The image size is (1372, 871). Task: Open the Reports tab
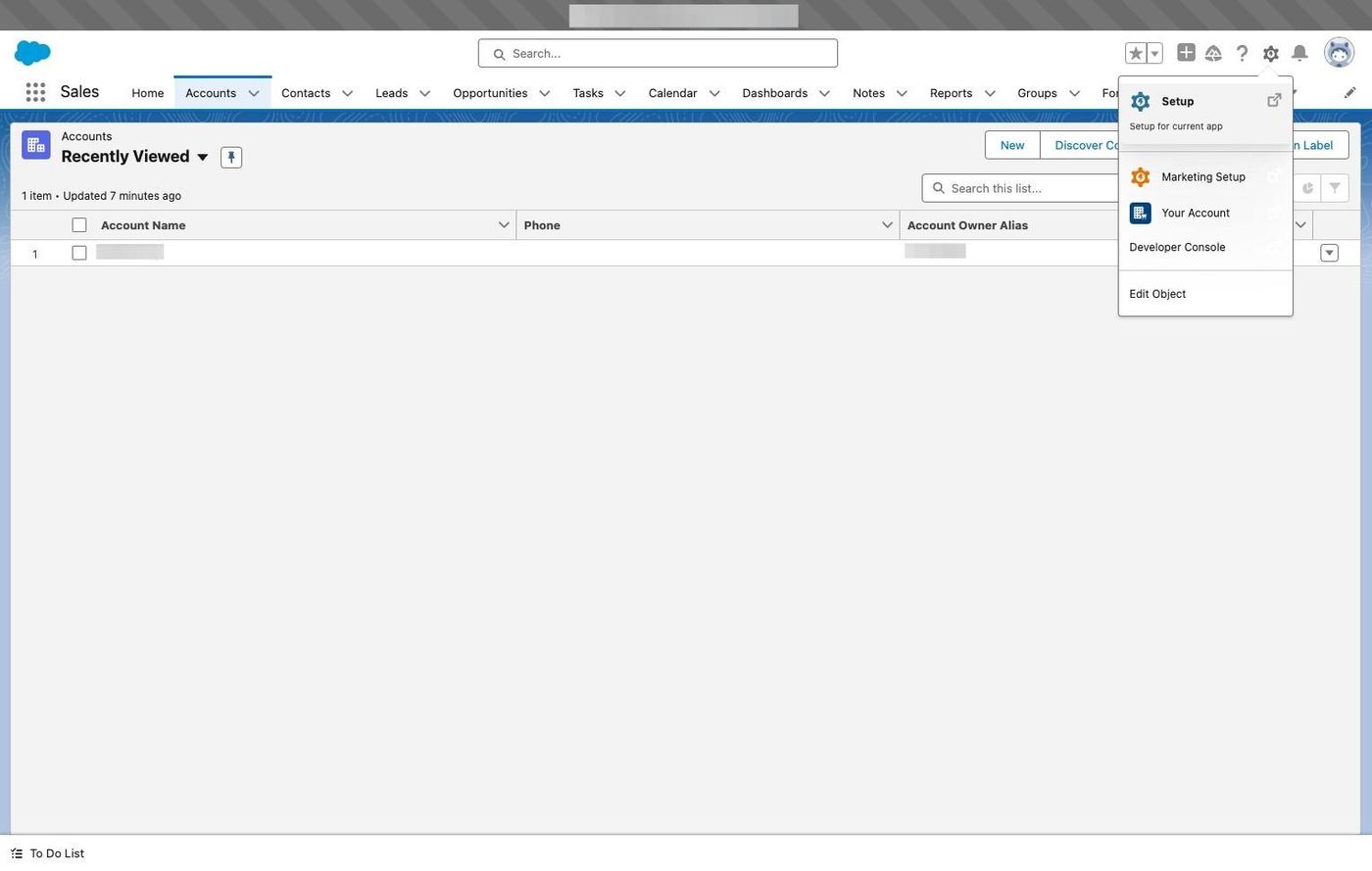click(951, 93)
